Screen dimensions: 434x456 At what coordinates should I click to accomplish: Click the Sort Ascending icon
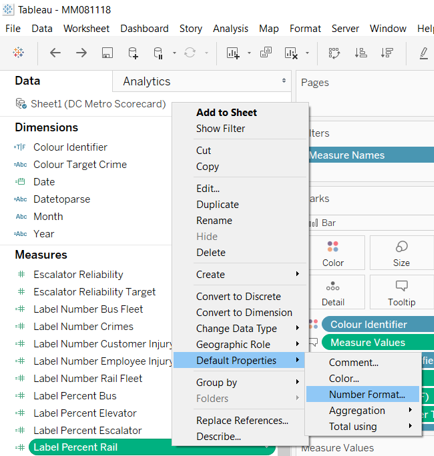coord(361,53)
